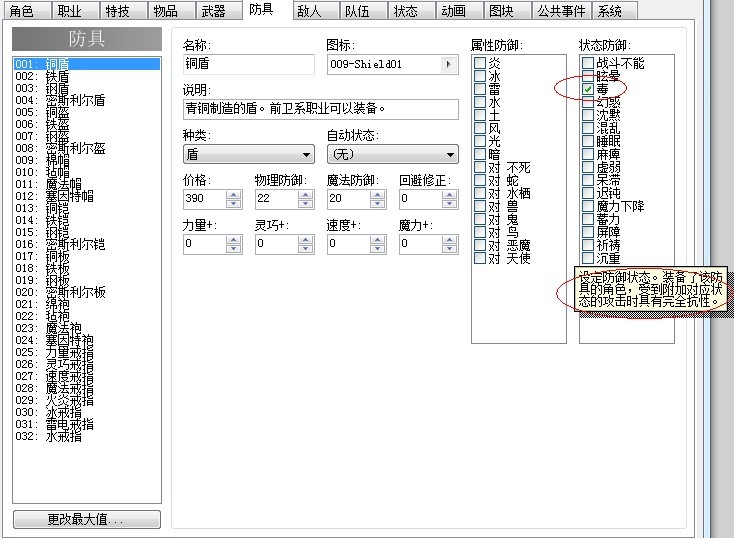The height and width of the screenshot is (538, 734).
Task: Select armor 025: 力量戒指 in list
Action: (x=87, y=352)
